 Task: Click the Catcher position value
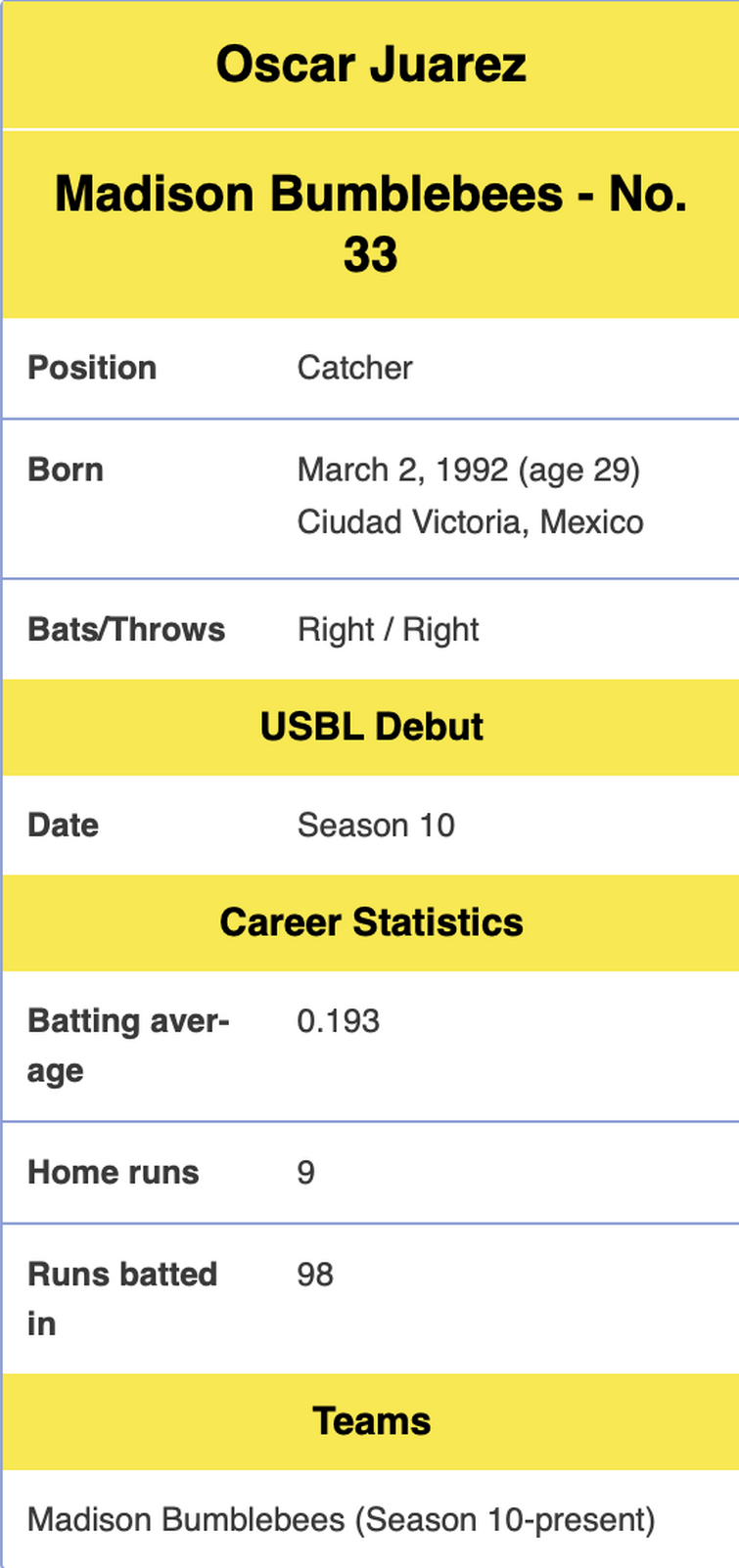(x=354, y=368)
